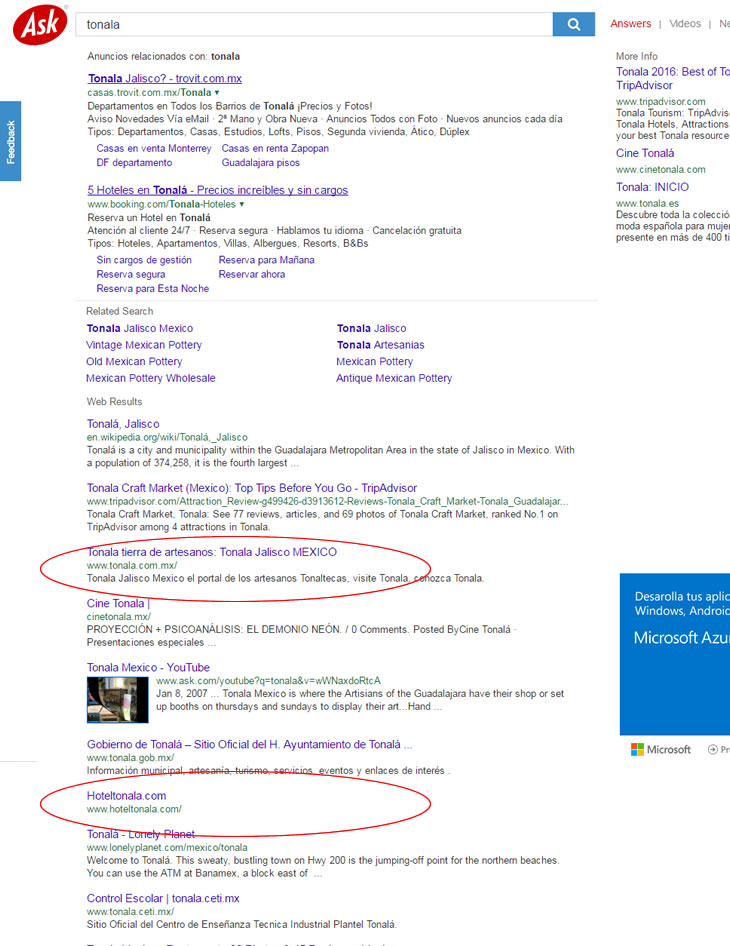
Task: Click the Reserva para Esta Noche sitelink
Action: coord(153,288)
